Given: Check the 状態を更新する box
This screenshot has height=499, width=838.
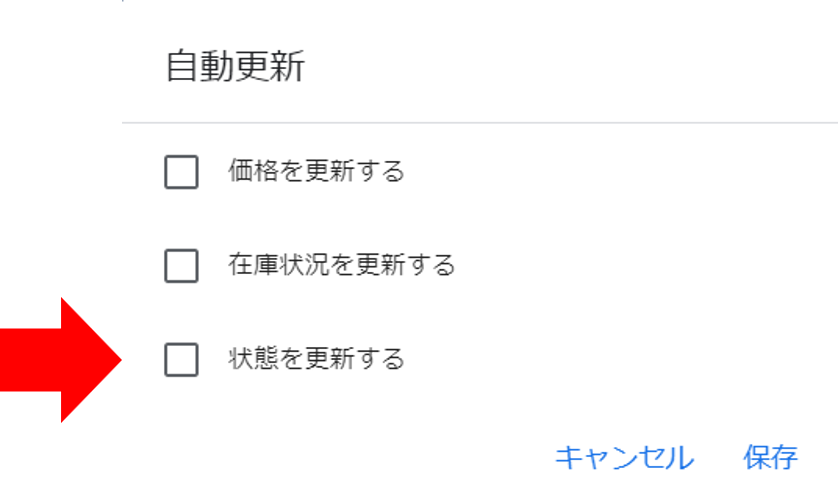Looking at the screenshot, I should click(181, 359).
